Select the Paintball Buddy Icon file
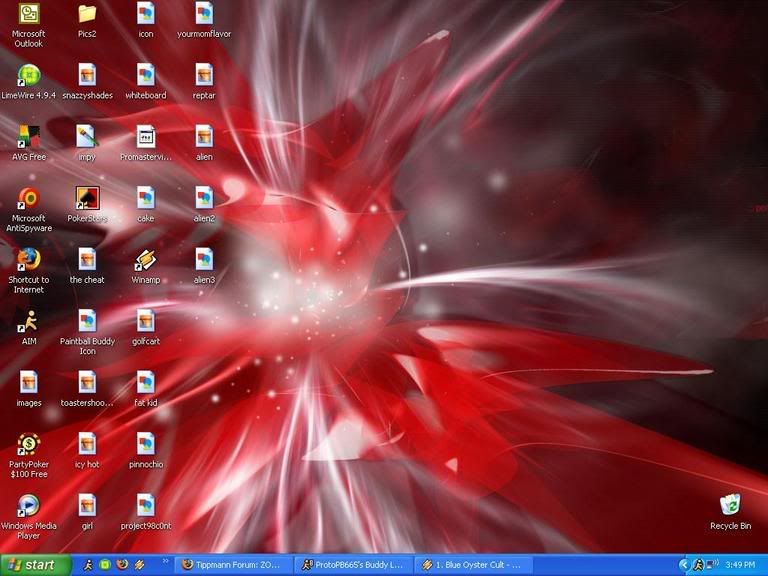 coord(87,322)
